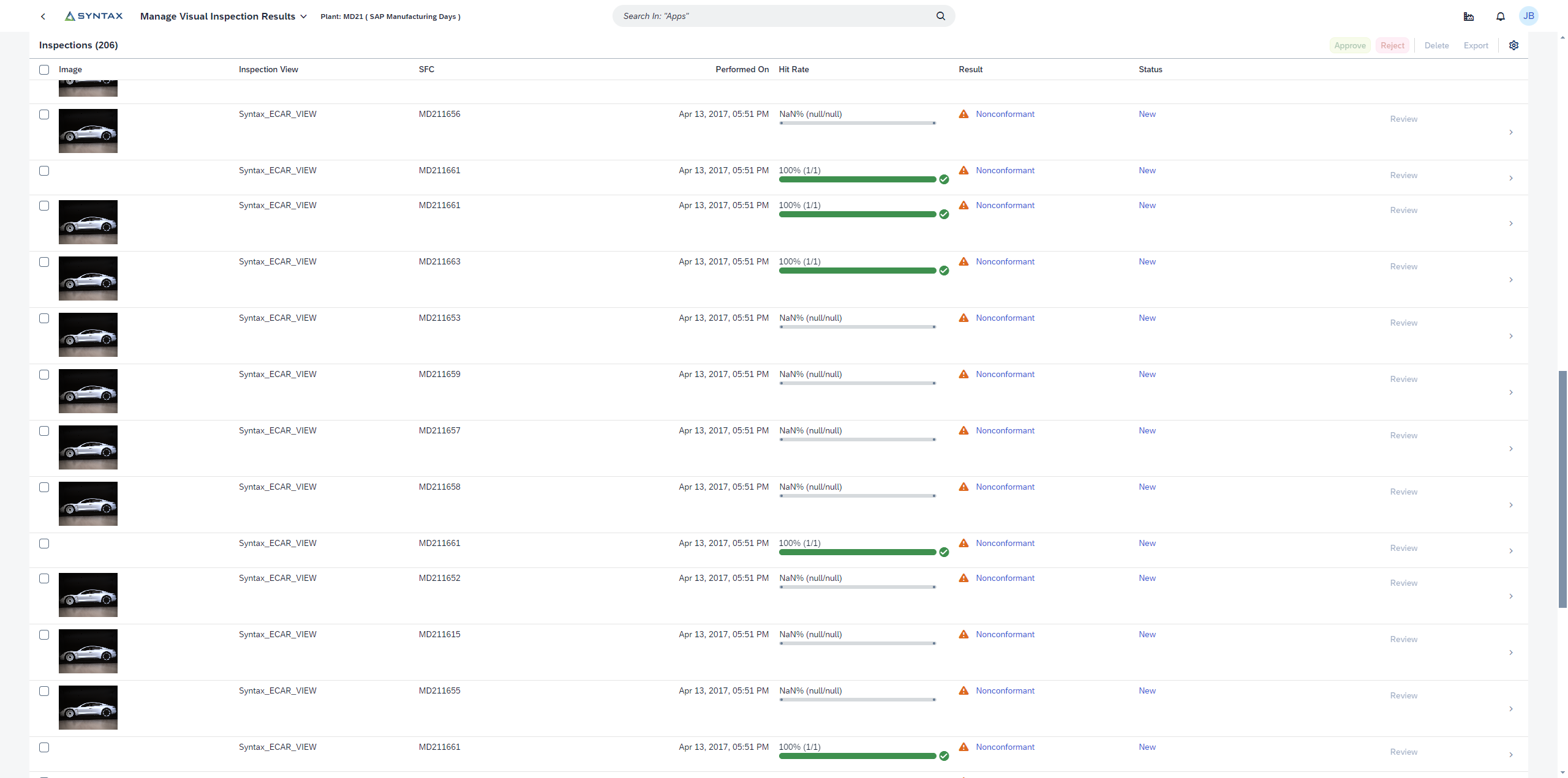Click the back arrow navigation icon
Viewport: 1568px width, 778px height.
[x=43, y=17]
